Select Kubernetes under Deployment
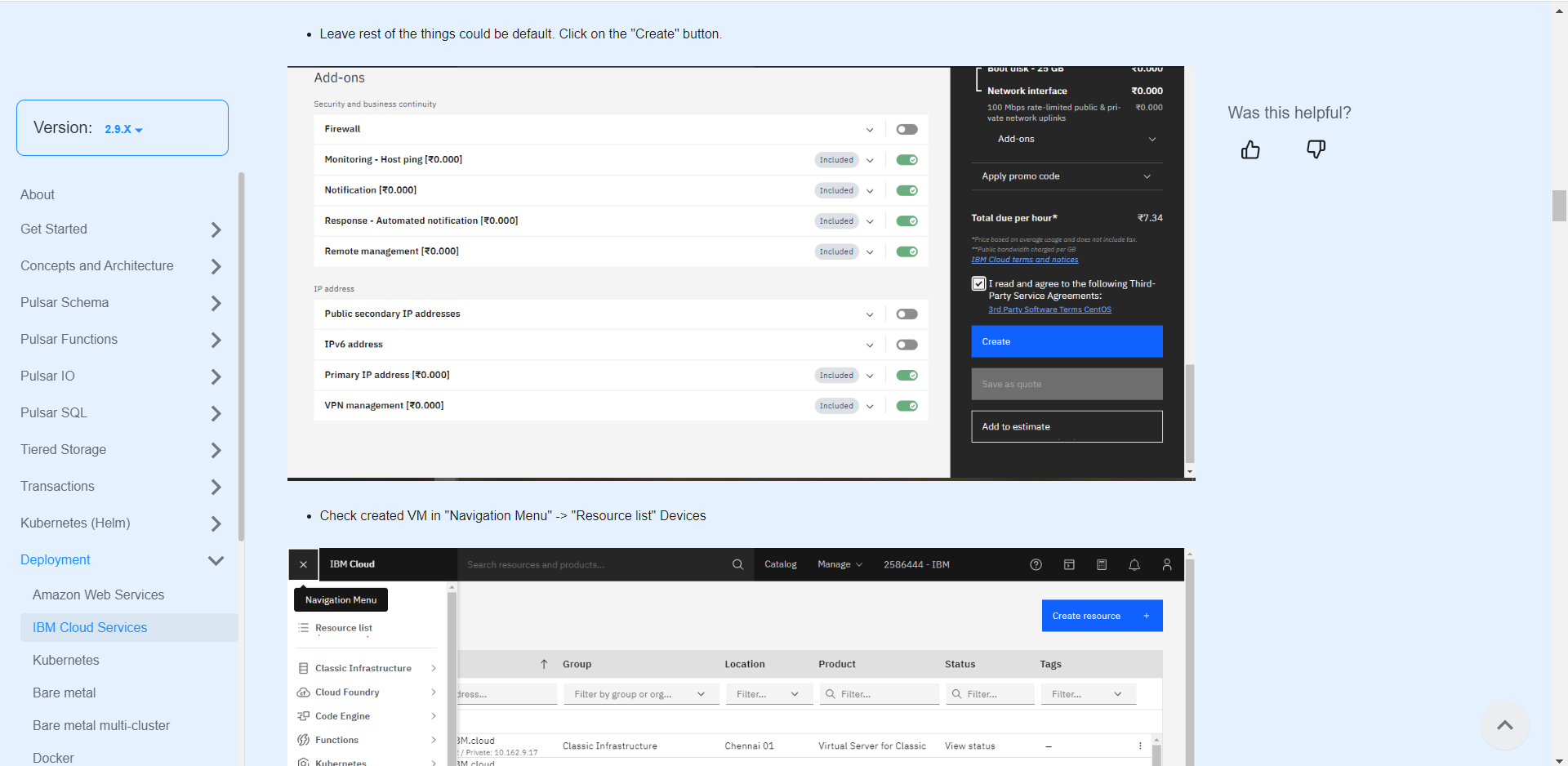The width and height of the screenshot is (1568, 766). coord(66,660)
